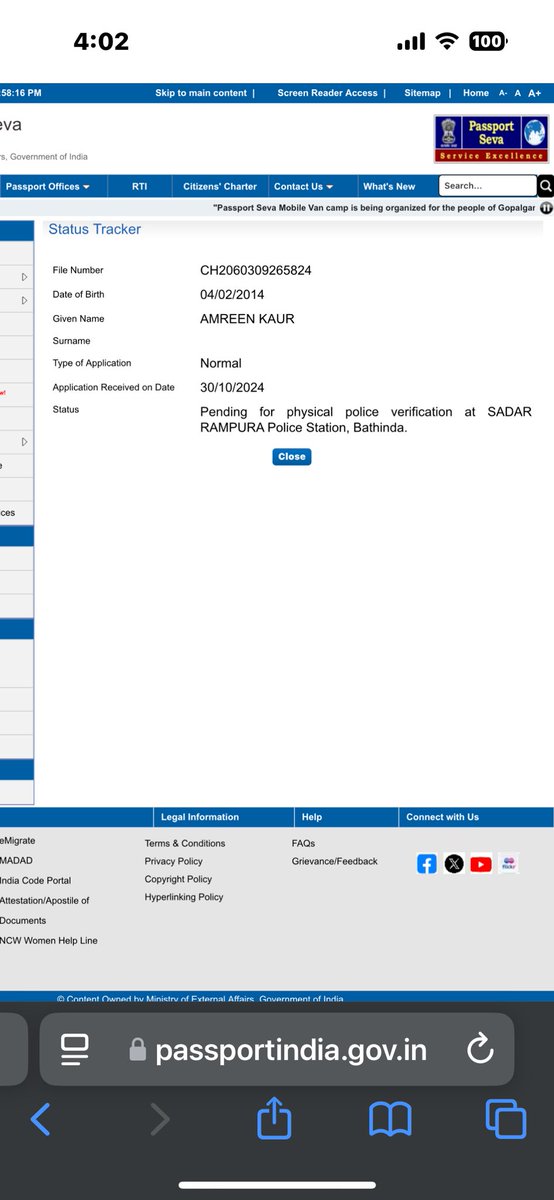Open the MADAD link

(16, 860)
